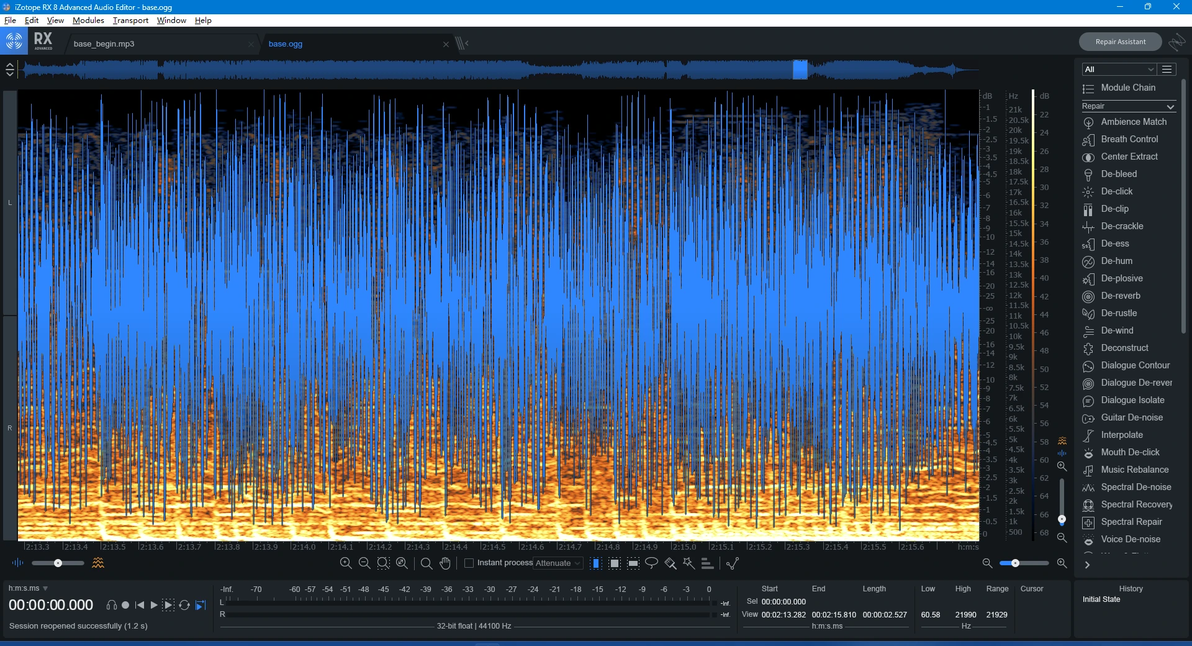1192x646 pixels.
Task: Launch the Dialogue Isolate module
Action: (x=1132, y=400)
